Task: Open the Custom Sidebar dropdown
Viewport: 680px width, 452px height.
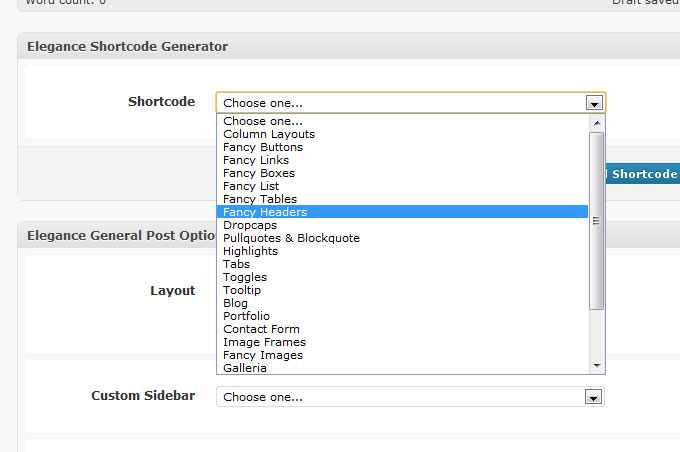Action: click(410, 397)
